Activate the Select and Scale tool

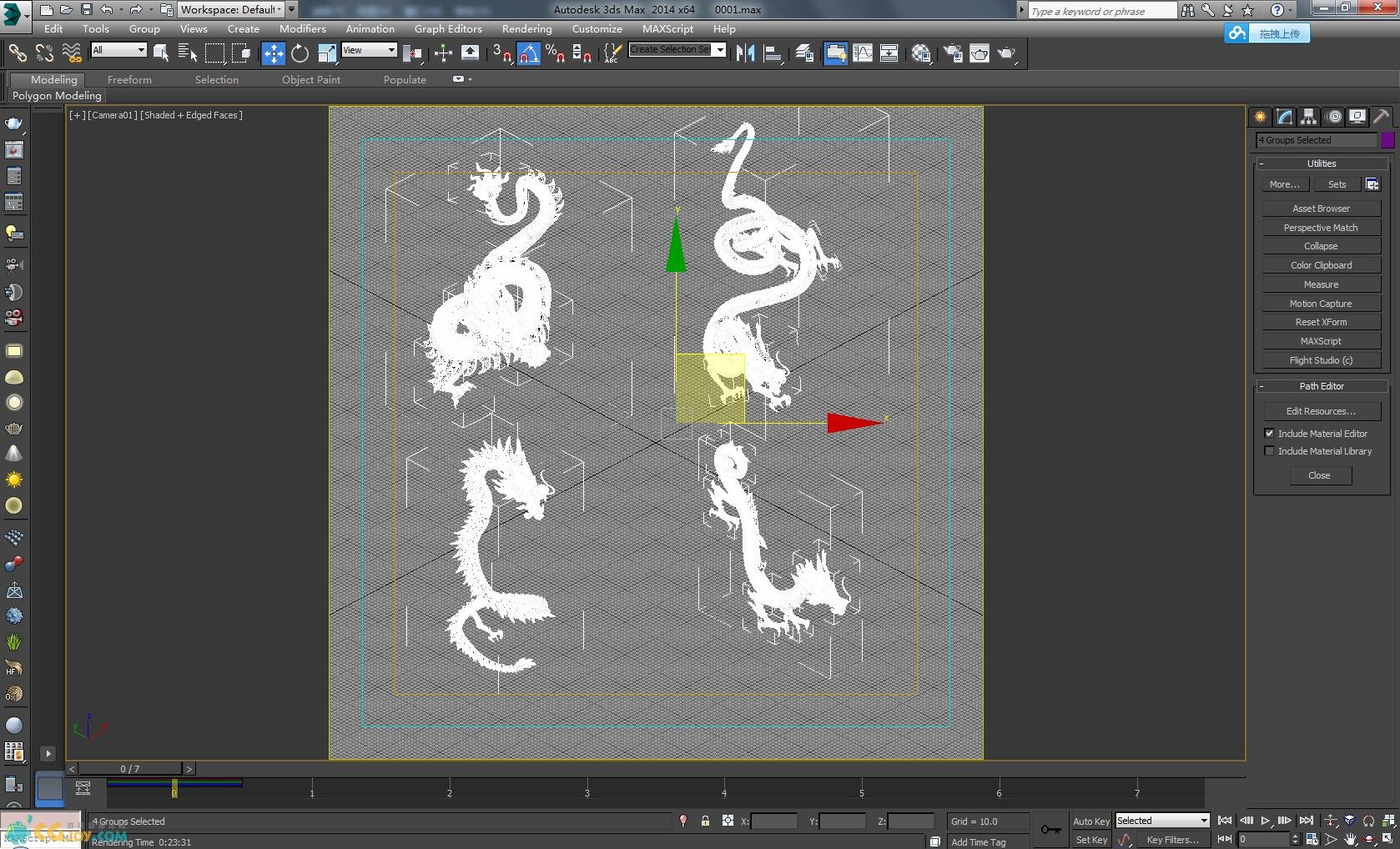327,53
